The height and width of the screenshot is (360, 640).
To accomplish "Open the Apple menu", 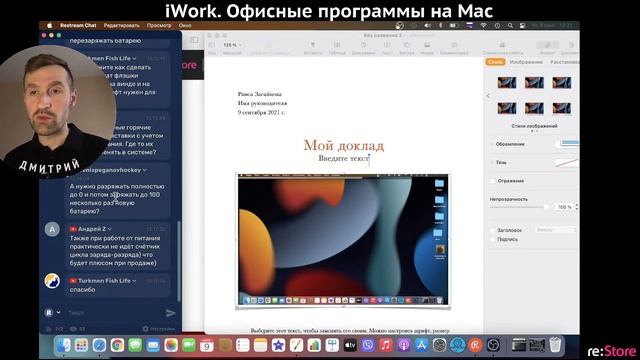I will (x=50, y=25).
